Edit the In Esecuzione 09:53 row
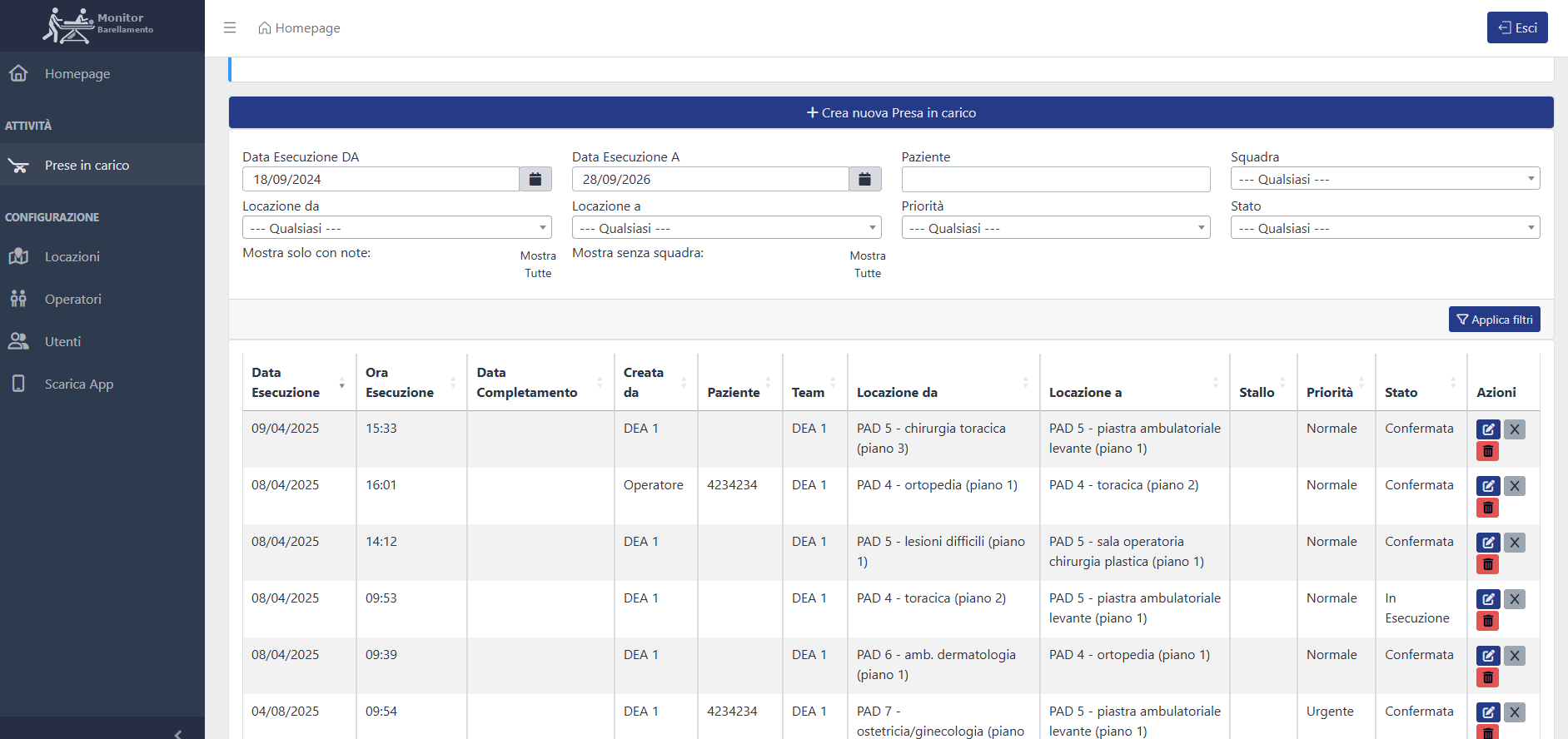Image resolution: width=1568 pixels, height=739 pixels. pos(1488,599)
